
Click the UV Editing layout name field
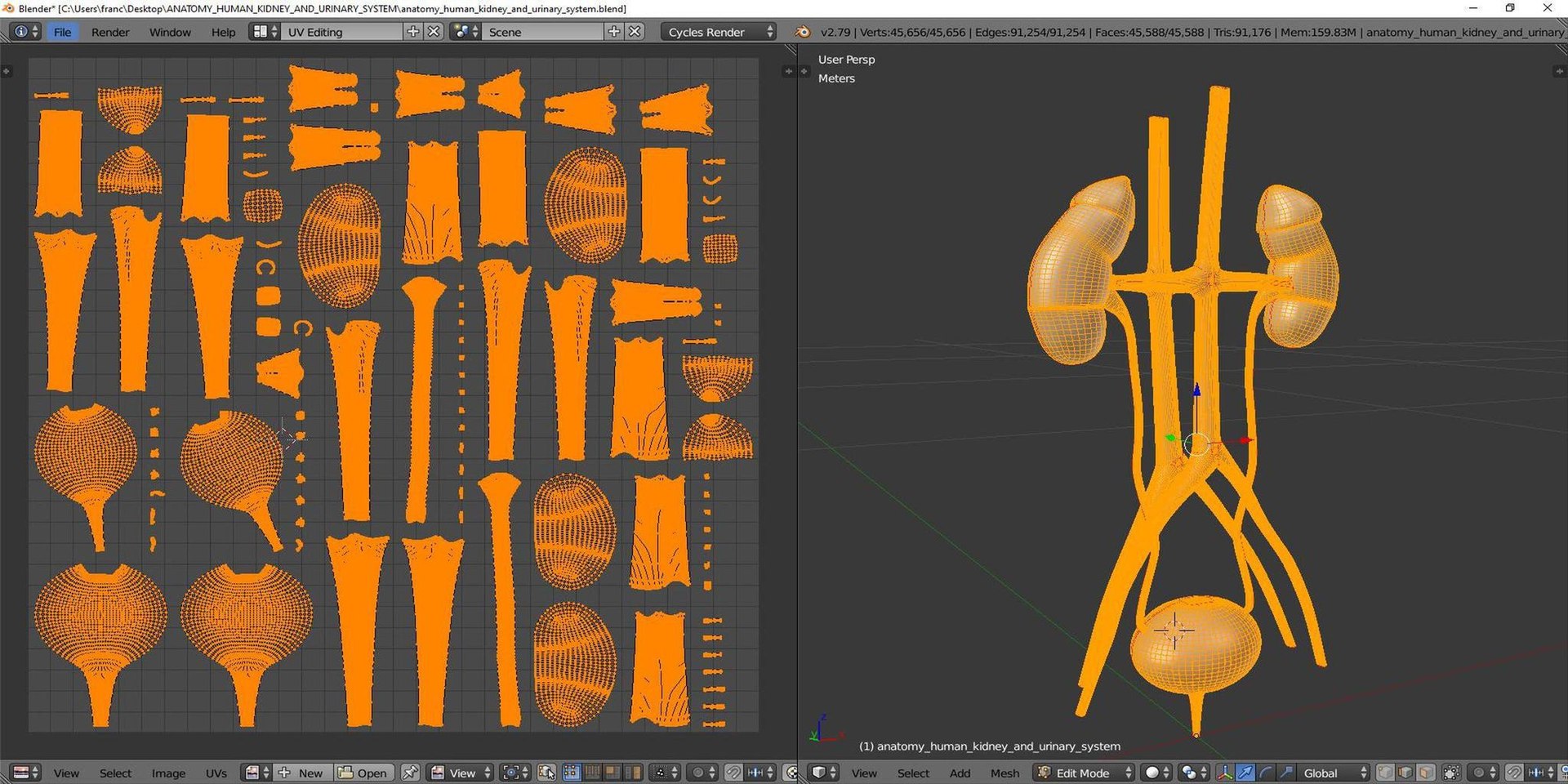[x=341, y=32]
